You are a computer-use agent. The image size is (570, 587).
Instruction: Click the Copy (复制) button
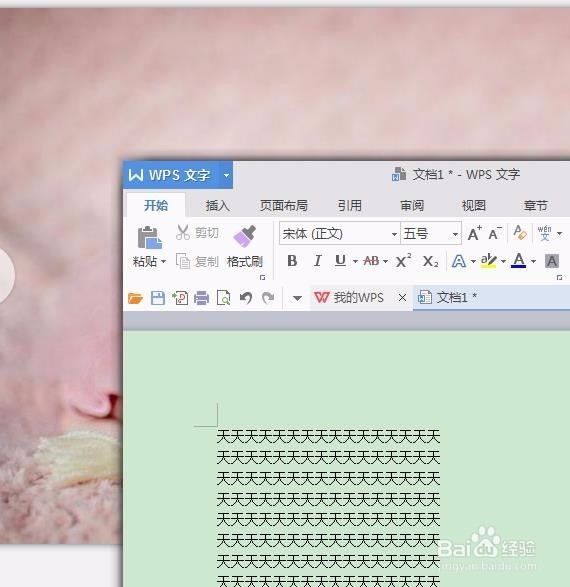pyautogui.click(x=197, y=261)
